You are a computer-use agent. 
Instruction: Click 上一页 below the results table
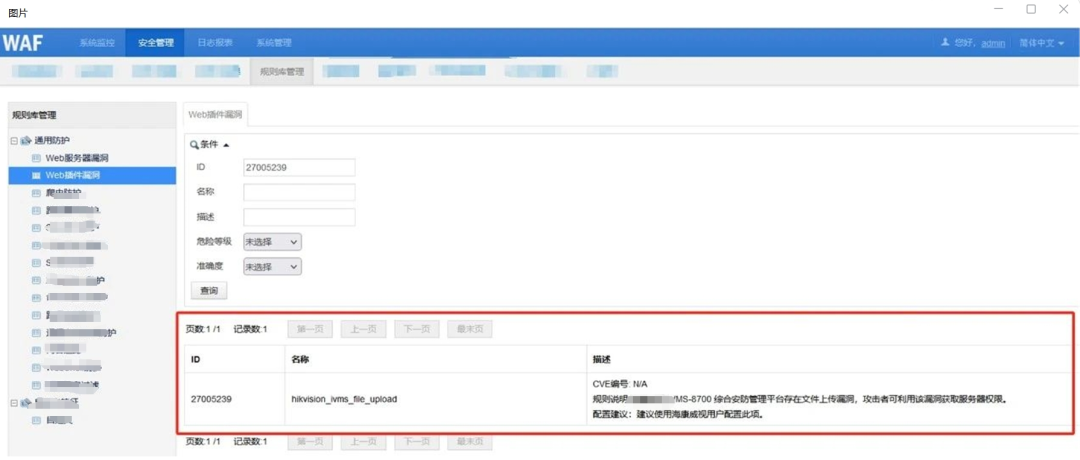[363, 441]
